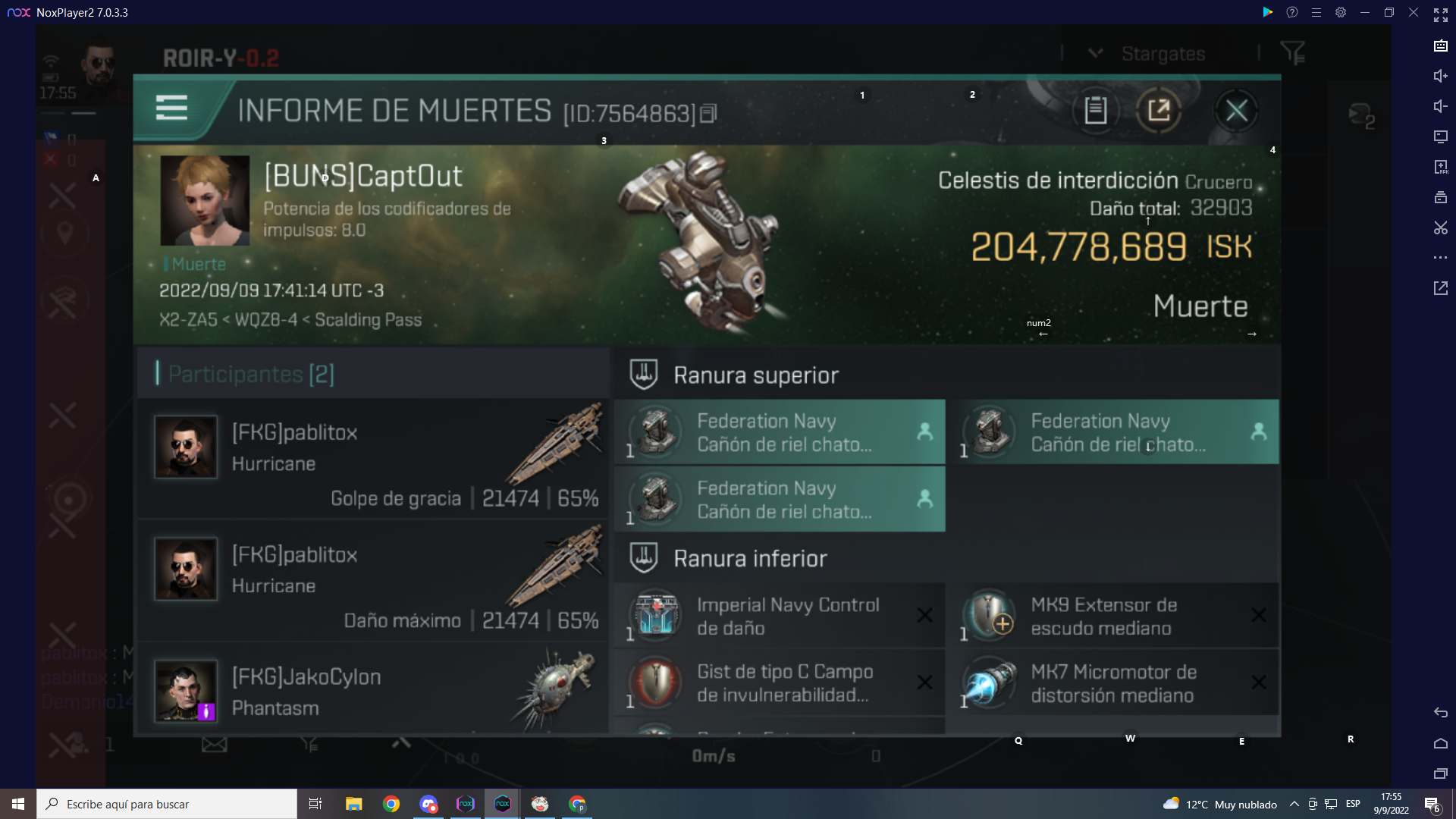Viewport: 1456px width, 819px height.
Task: Toggle visibility of Ranura inferior section
Action: pyautogui.click(x=751, y=558)
